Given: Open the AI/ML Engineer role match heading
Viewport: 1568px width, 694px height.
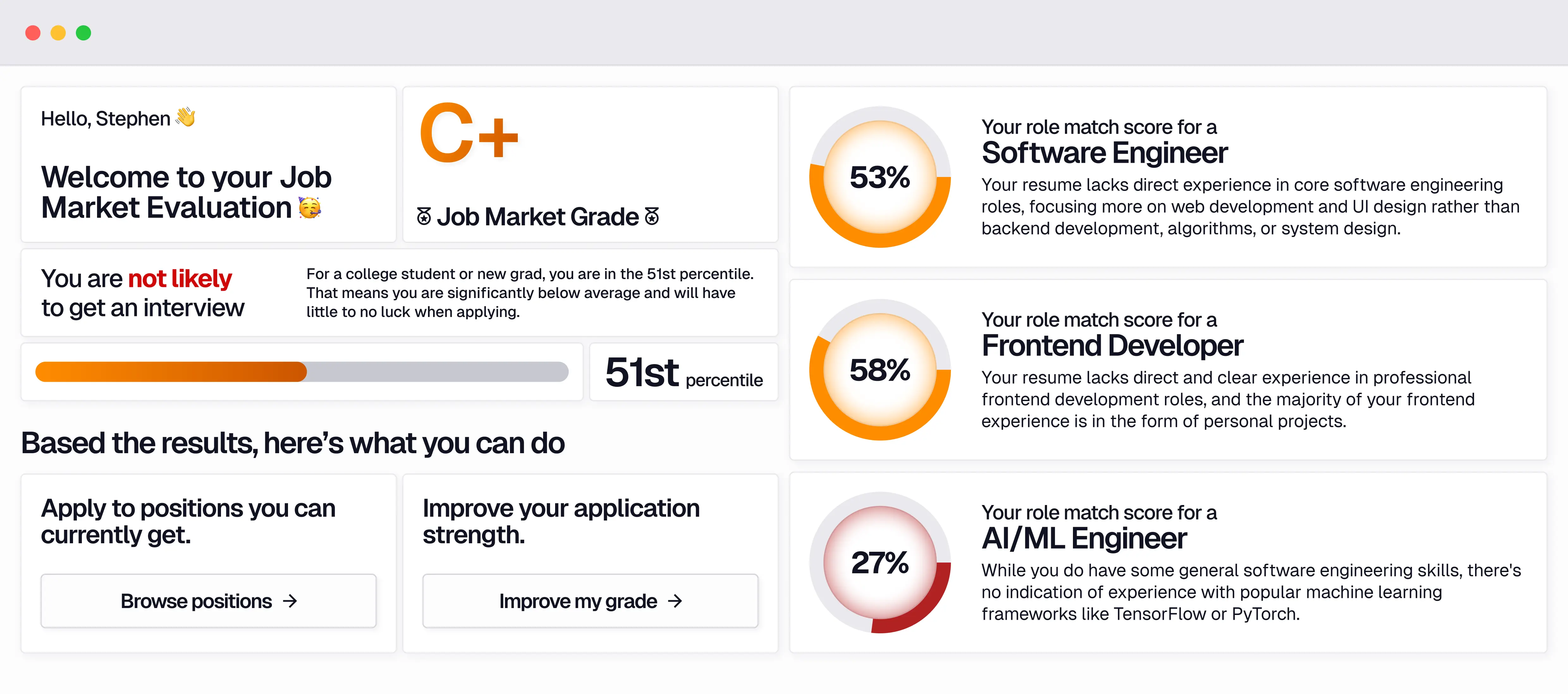Looking at the screenshot, I should pos(1083,538).
